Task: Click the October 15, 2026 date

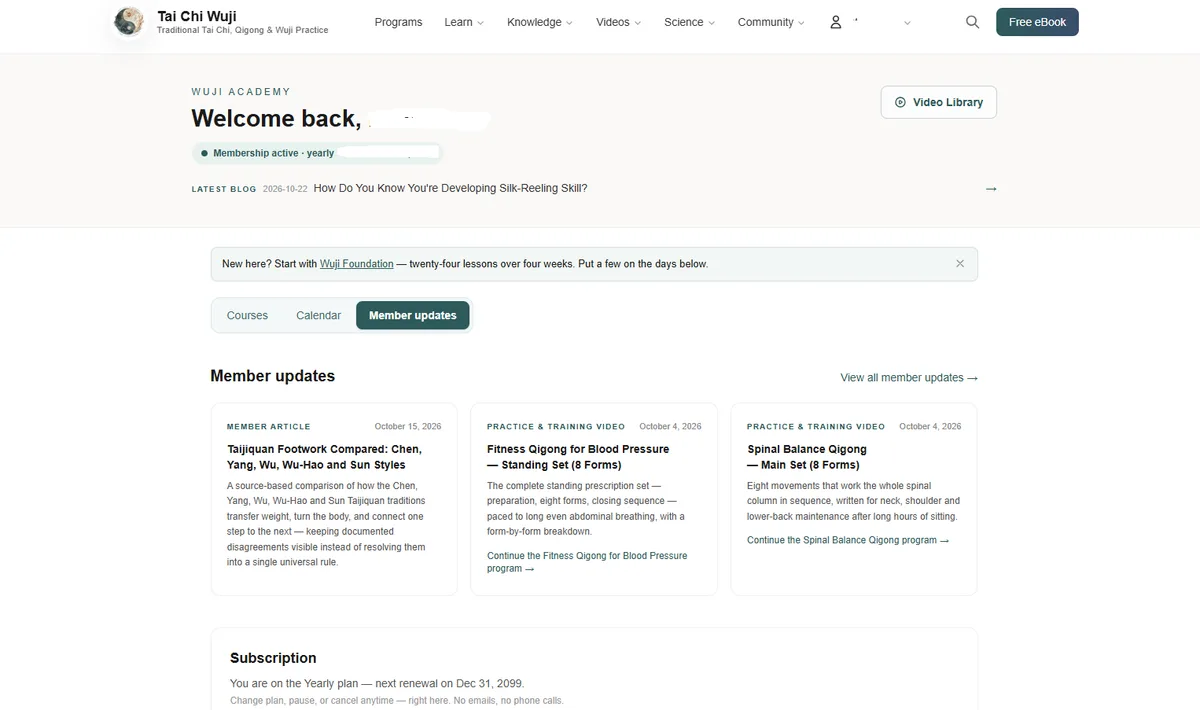Action: click(x=408, y=427)
